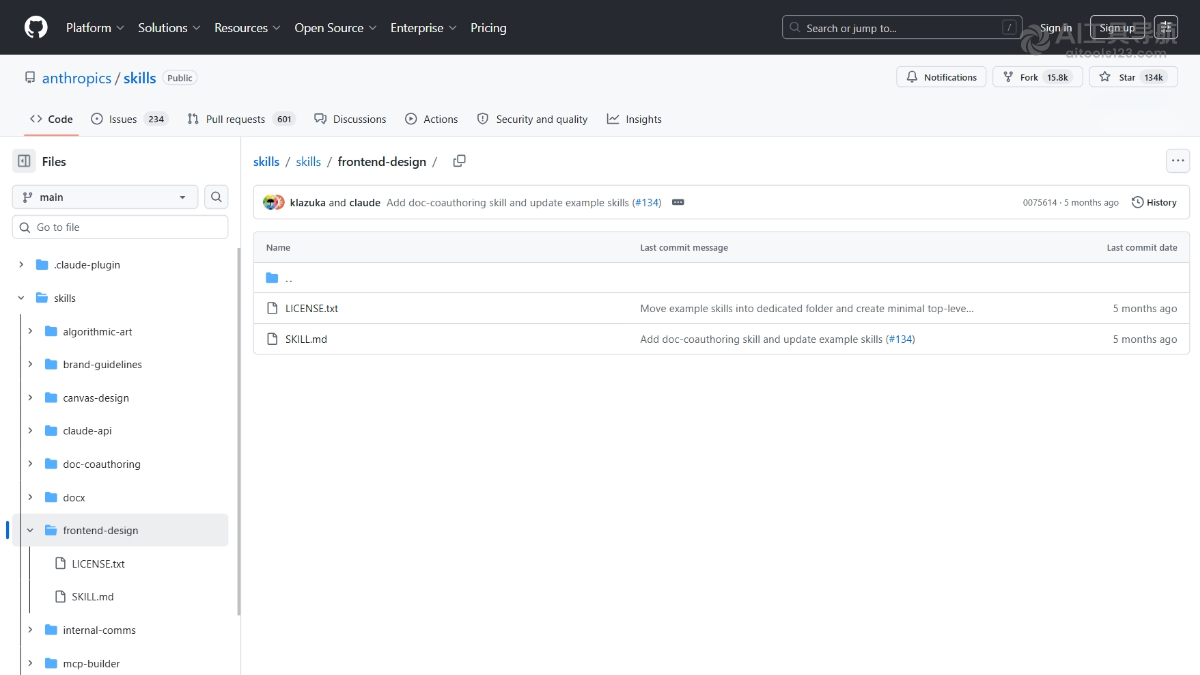The width and height of the screenshot is (1200, 675).
Task: Click the Sign up button
Action: [1117, 28]
